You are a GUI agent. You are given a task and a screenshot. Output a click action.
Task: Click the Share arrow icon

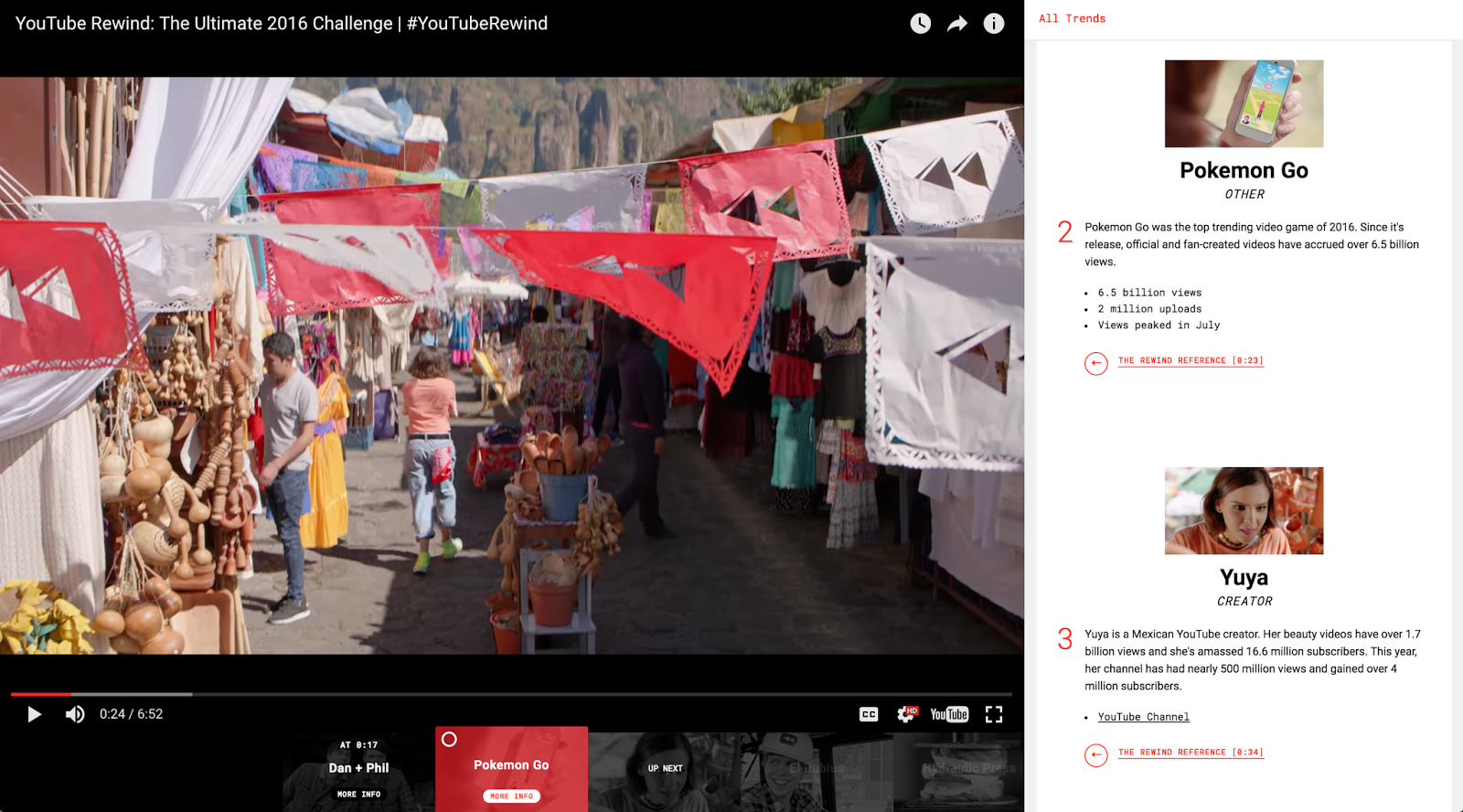(x=957, y=24)
